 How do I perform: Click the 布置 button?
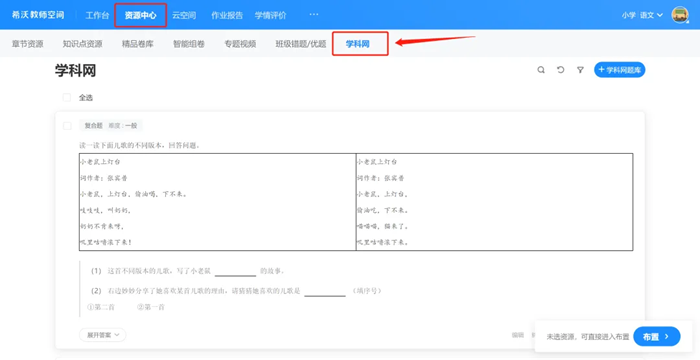click(x=656, y=337)
